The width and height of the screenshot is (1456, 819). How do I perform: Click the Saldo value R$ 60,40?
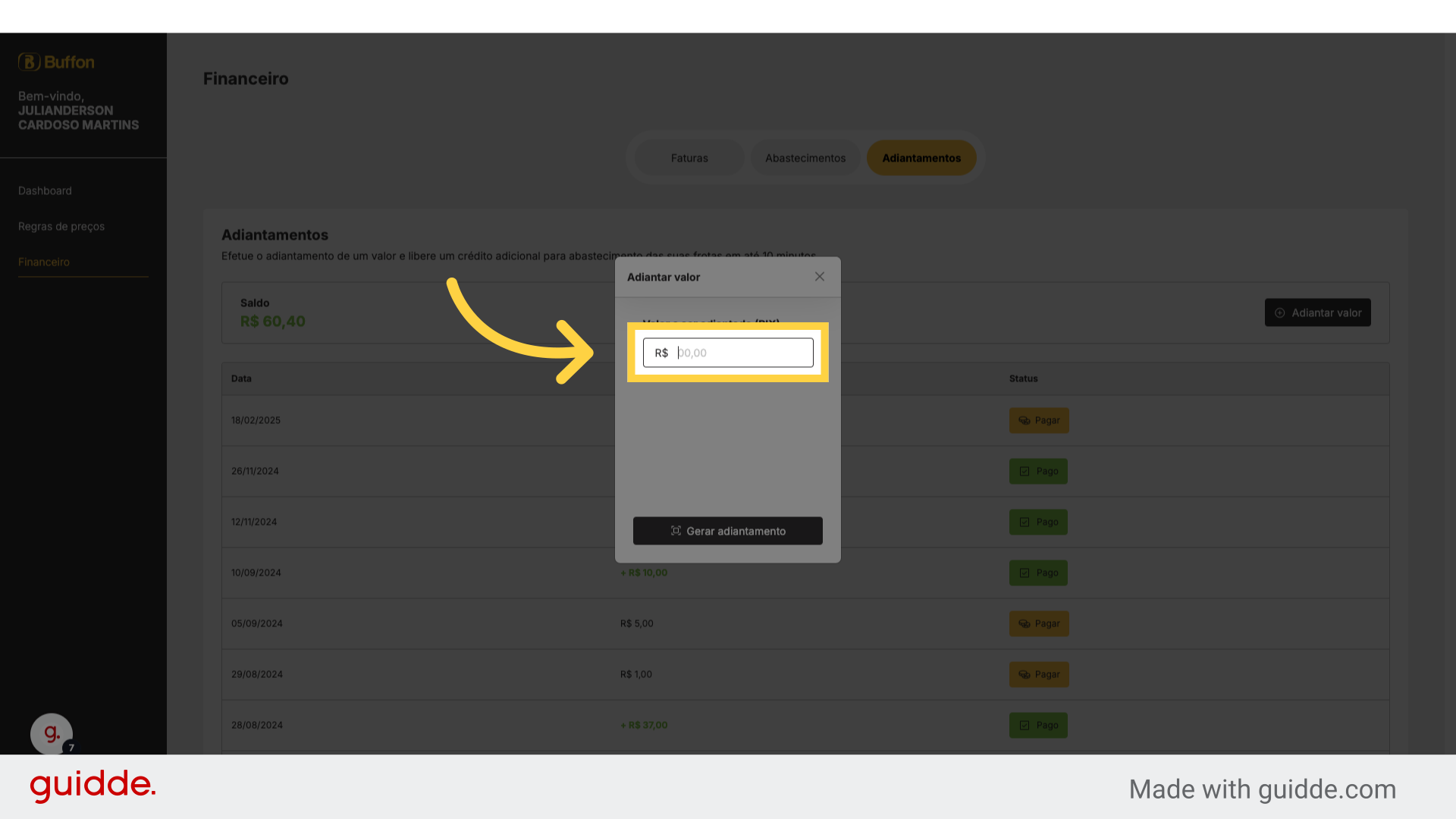tap(273, 322)
